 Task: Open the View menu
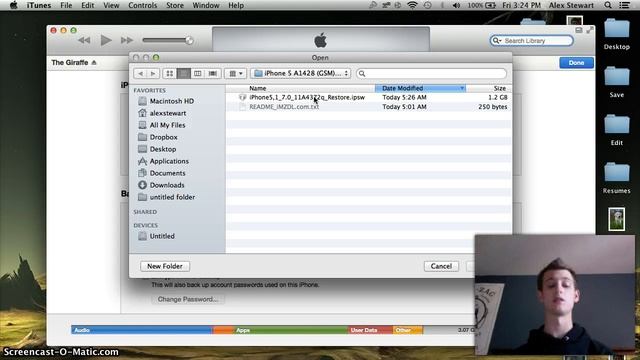111,5
